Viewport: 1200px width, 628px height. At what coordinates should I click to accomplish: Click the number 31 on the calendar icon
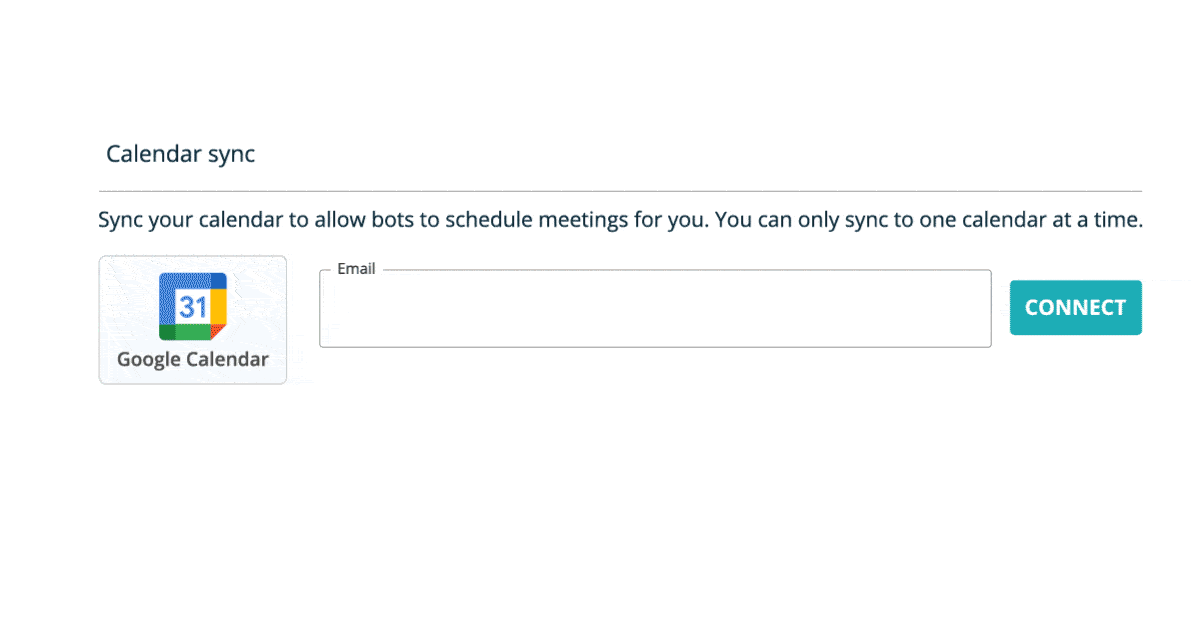click(192, 307)
